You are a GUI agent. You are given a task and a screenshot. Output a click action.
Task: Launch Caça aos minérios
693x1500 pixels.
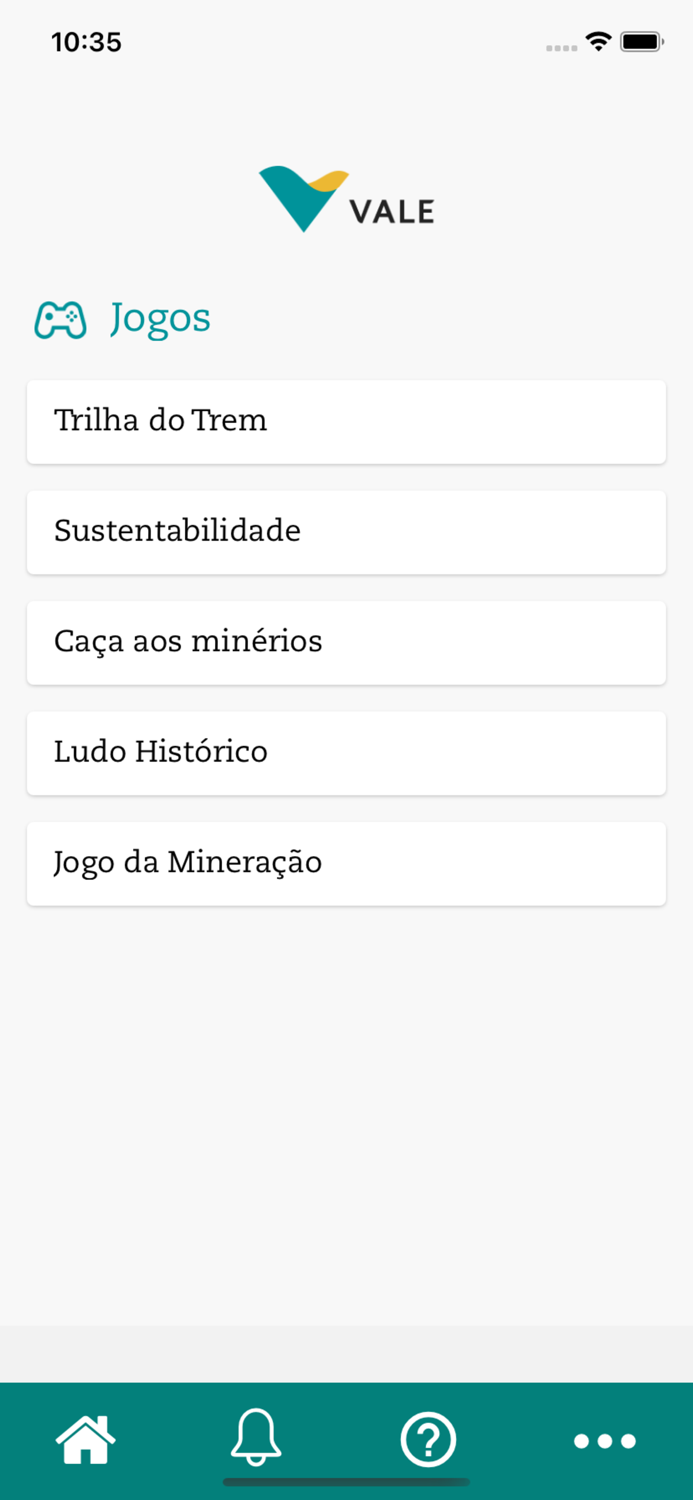346,643
